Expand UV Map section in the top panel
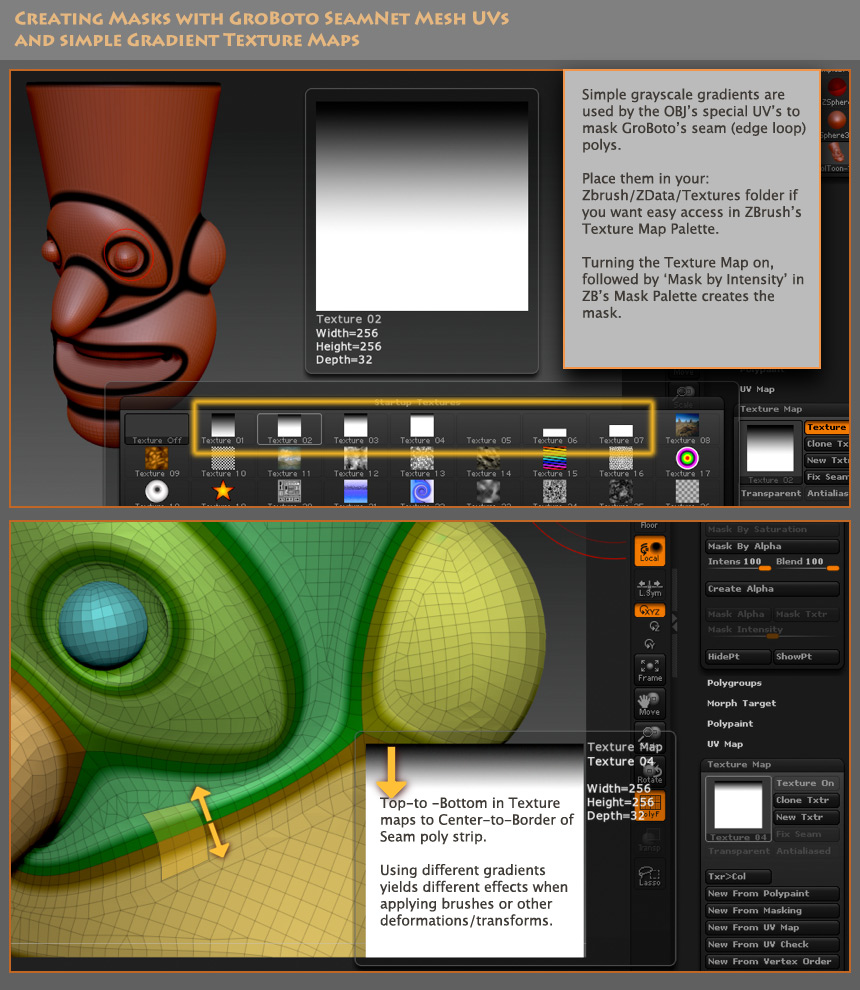860x990 pixels. point(757,390)
